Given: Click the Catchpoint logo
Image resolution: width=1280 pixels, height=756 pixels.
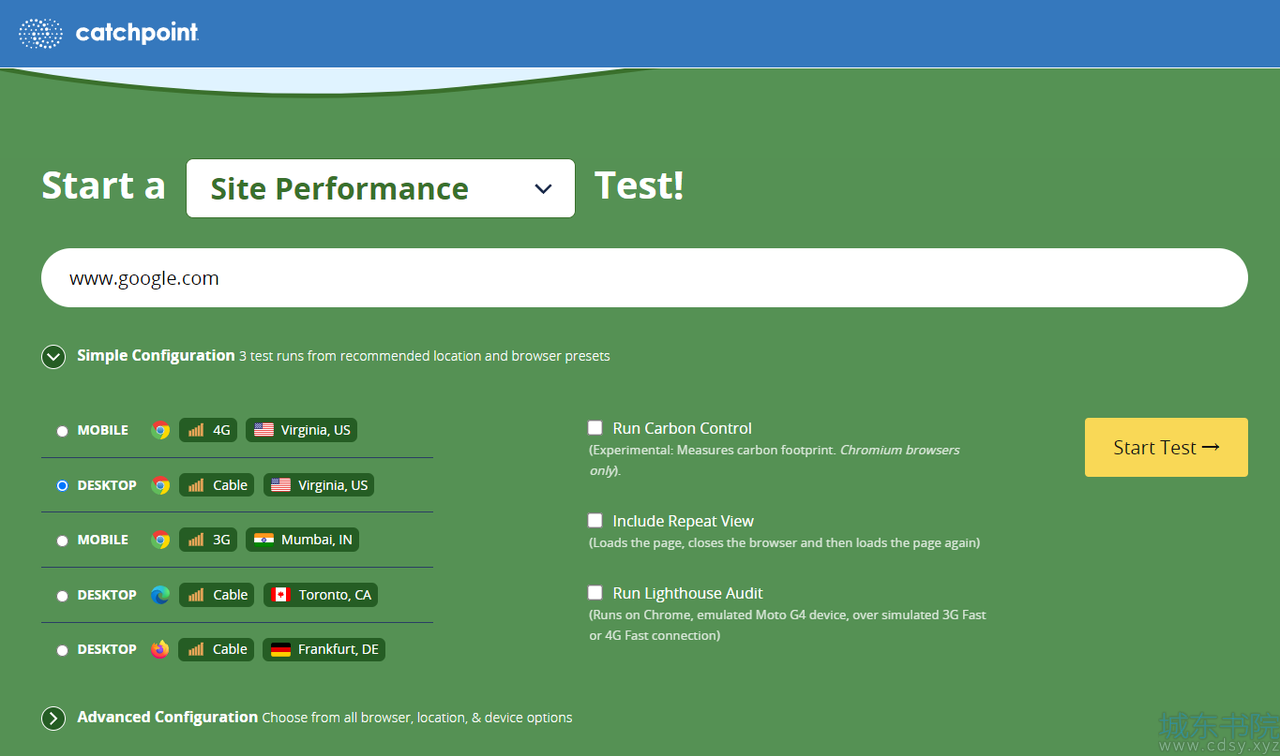Looking at the screenshot, I should click(x=109, y=33).
